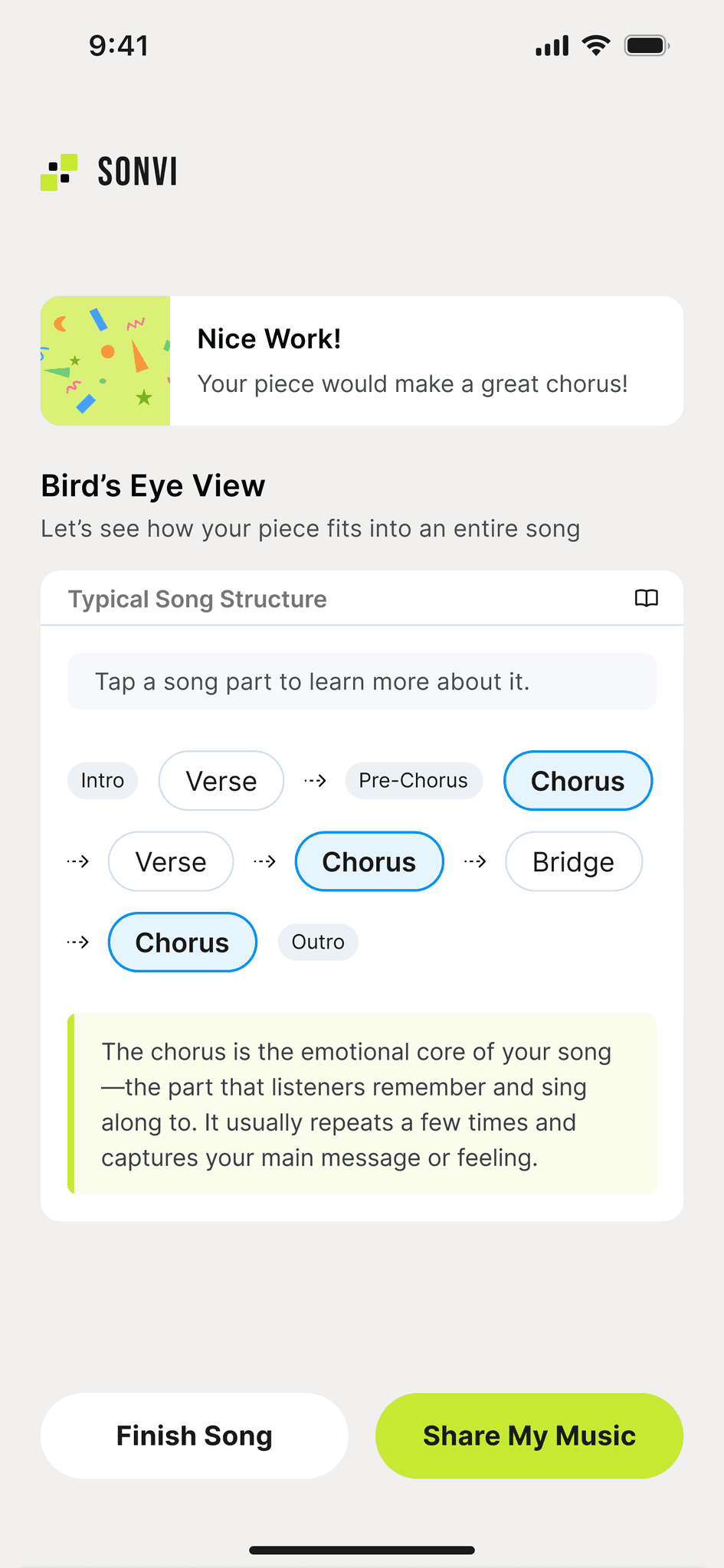724x1568 pixels.
Task: Tap the Typical Song Structure header
Action: coord(198,599)
